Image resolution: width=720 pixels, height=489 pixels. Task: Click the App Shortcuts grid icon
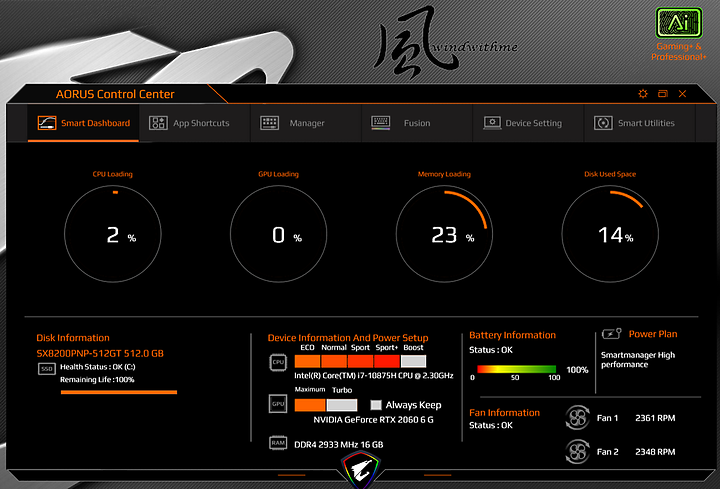click(158, 123)
